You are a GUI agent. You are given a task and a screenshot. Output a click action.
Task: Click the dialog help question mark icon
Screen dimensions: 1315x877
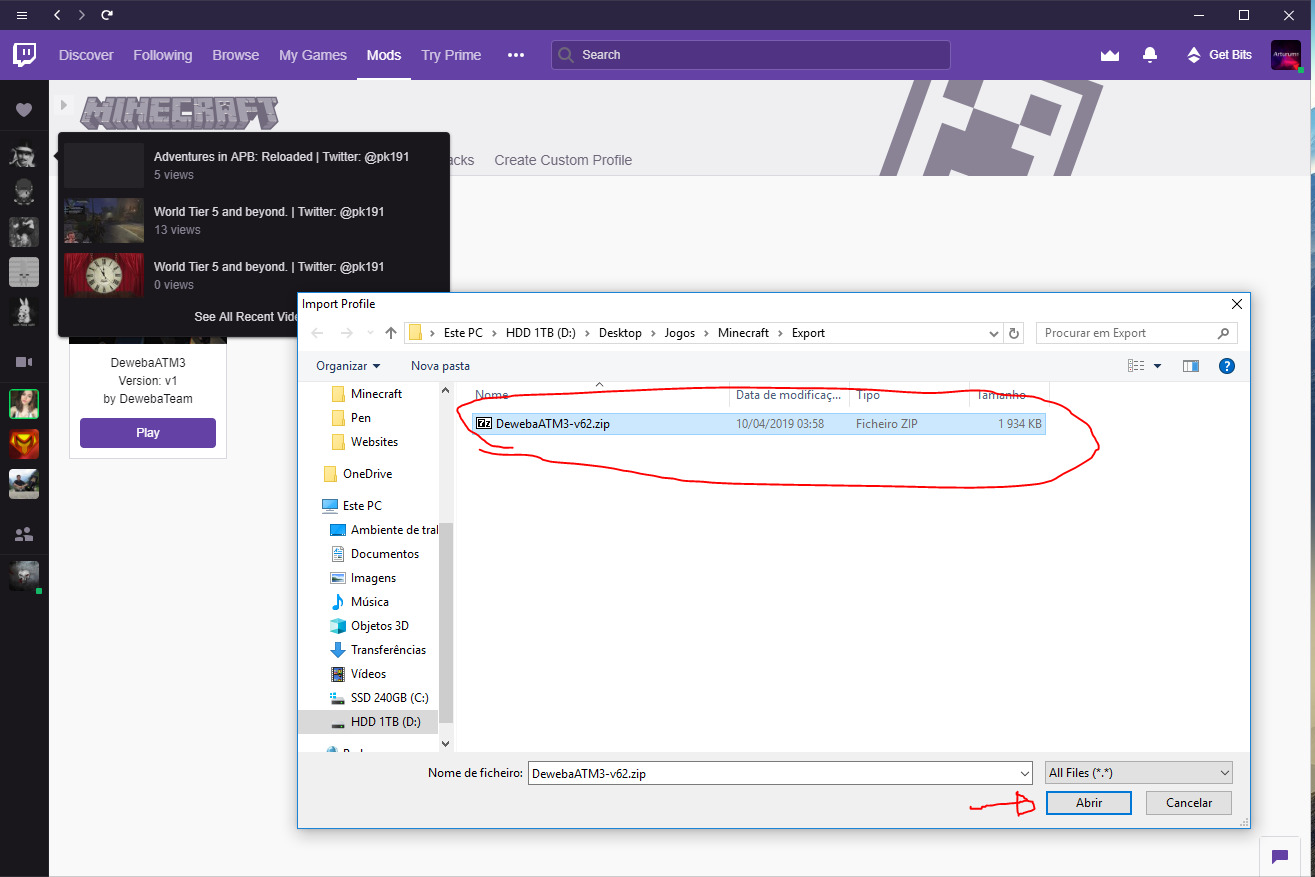click(x=1227, y=366)
